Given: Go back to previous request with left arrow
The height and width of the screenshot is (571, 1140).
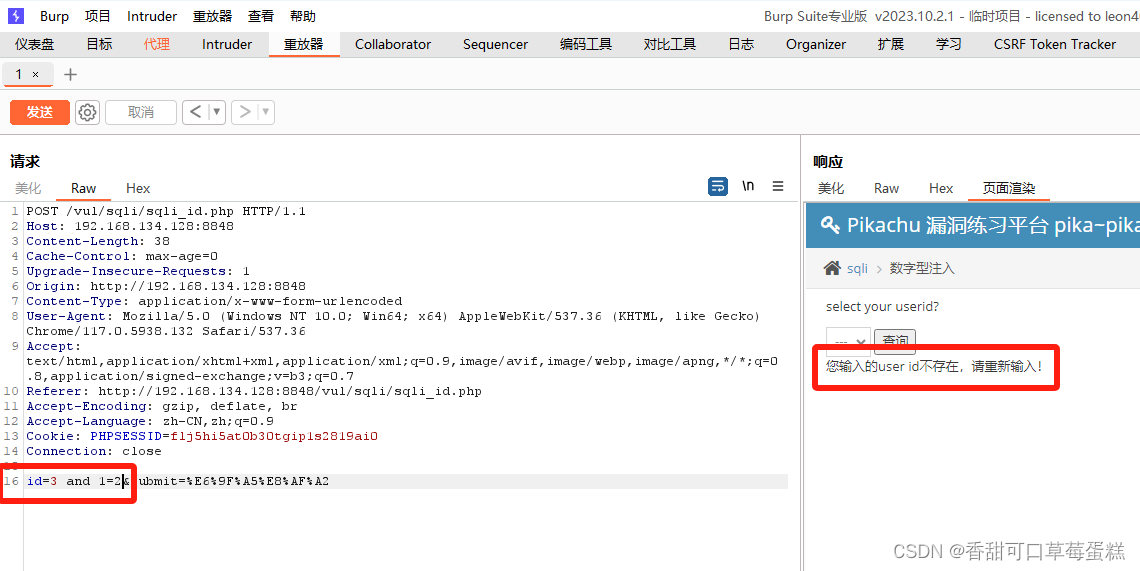Looking at the screenshot, I should click(x=195, y=112).
